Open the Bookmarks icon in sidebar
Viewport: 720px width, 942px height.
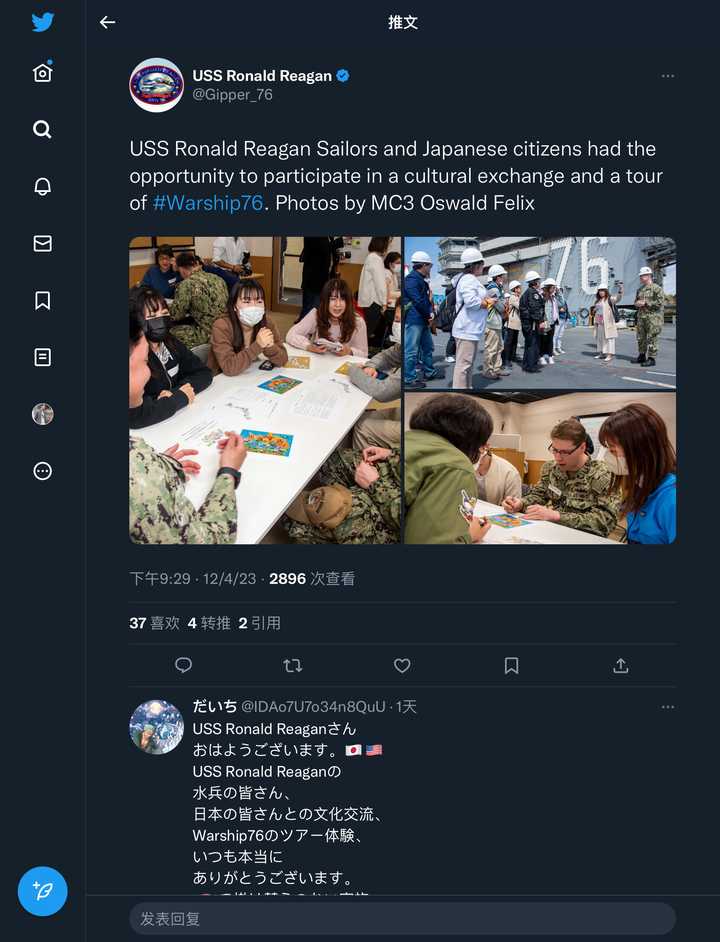tap(42, 300)
